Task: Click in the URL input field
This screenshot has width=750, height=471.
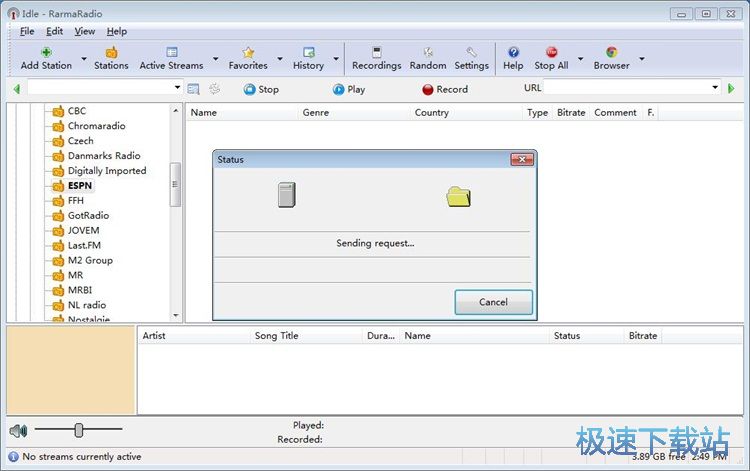Action: [627, 88]
